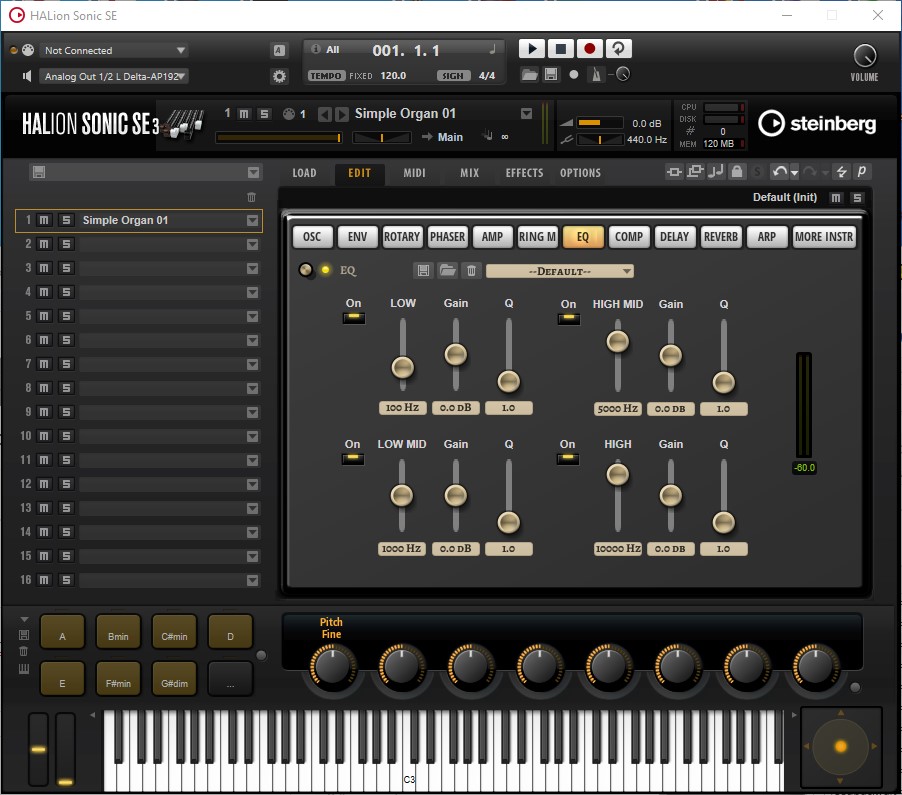Toggle the HIGH MID band On switch
902x795 pixels.
tap(569, 319)
